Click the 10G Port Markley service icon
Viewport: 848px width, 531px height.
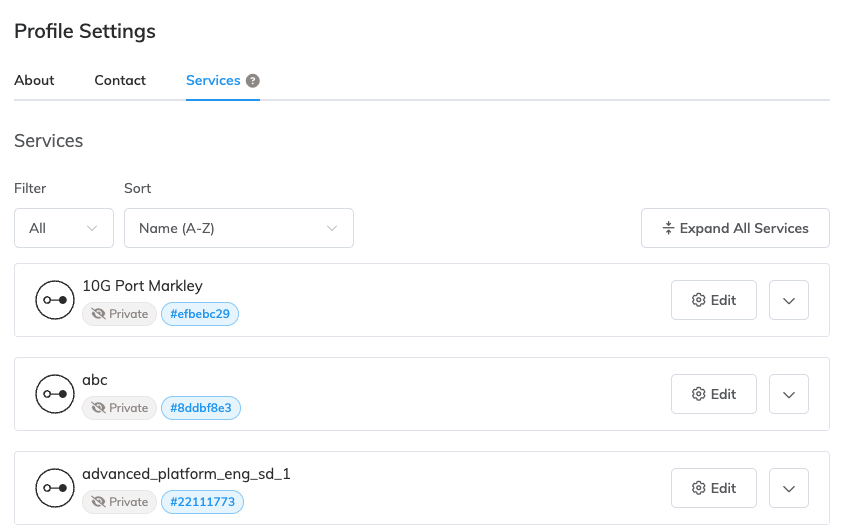tap(54, 300)
